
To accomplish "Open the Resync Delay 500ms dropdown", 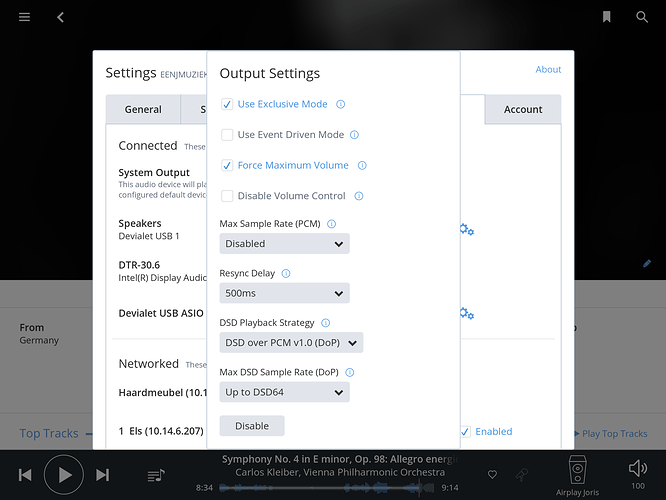I will [x=284, y=293].
